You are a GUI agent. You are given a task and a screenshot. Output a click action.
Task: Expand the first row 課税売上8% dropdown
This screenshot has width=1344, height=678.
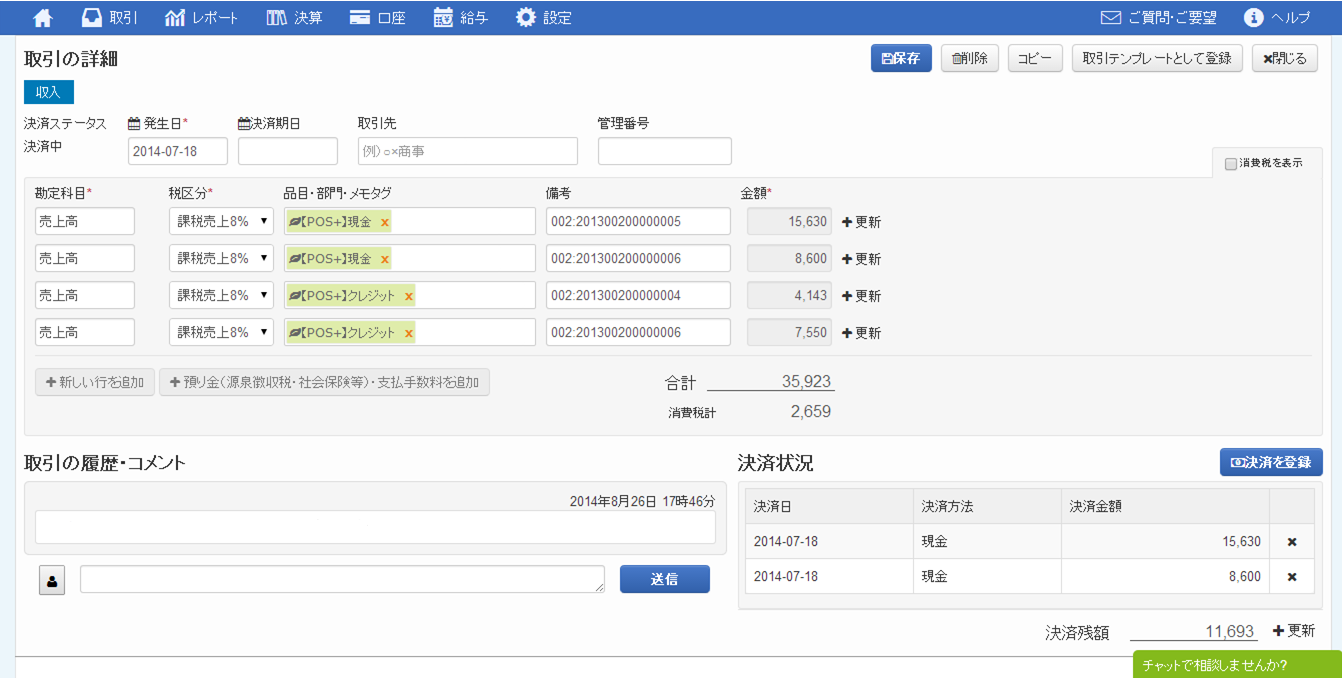tap(221, 222)
